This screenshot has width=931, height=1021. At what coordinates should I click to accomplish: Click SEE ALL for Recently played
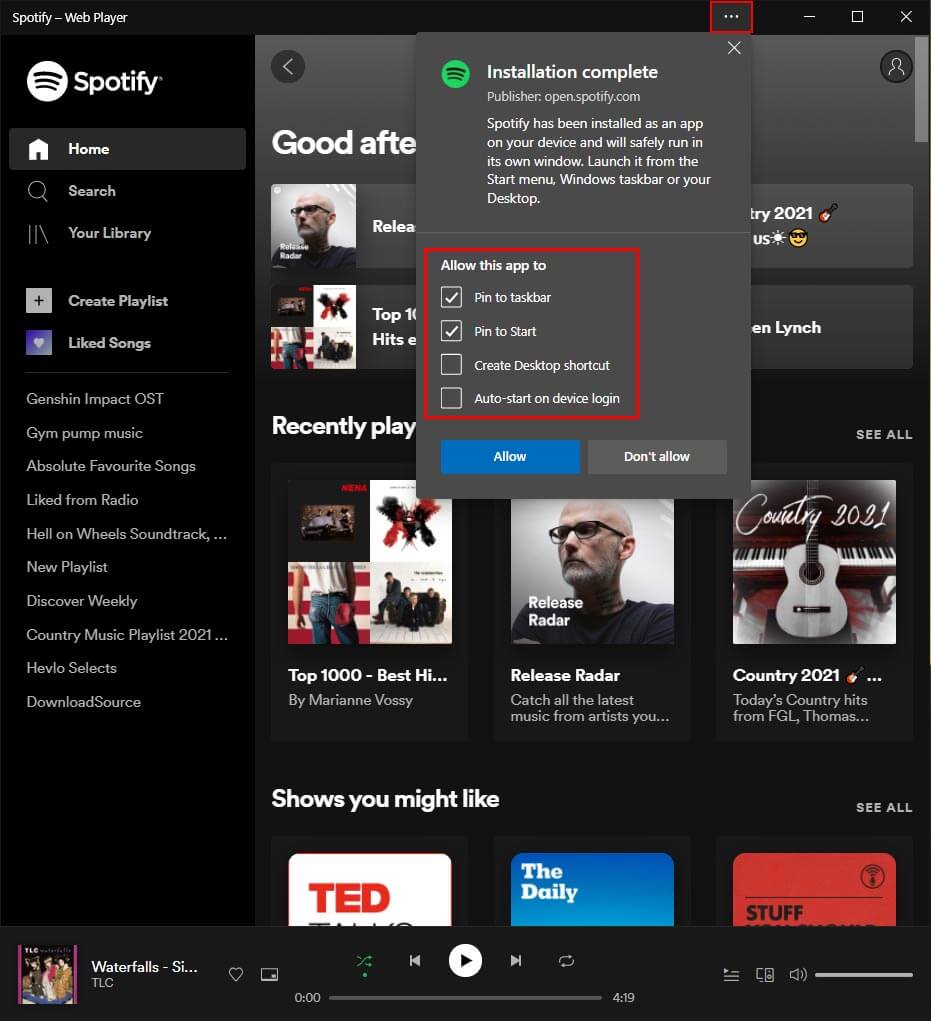(883, 434)
